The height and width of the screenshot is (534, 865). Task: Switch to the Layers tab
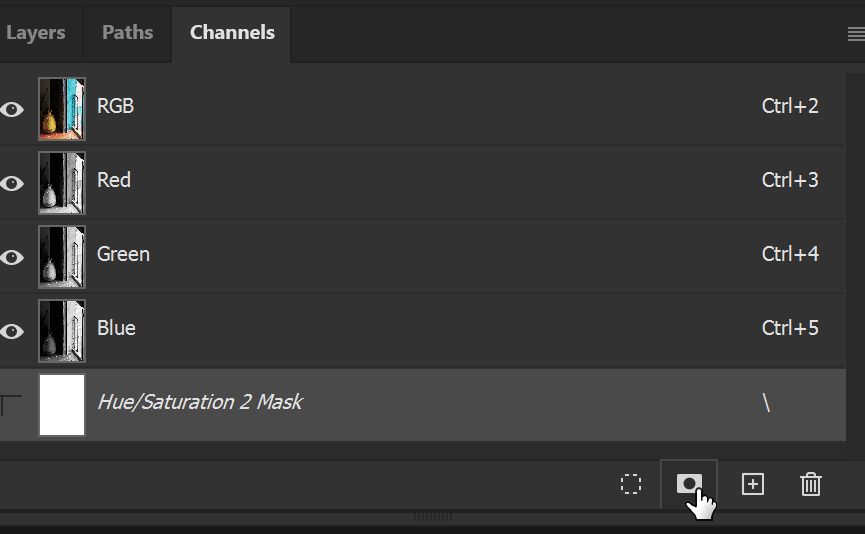35,33
